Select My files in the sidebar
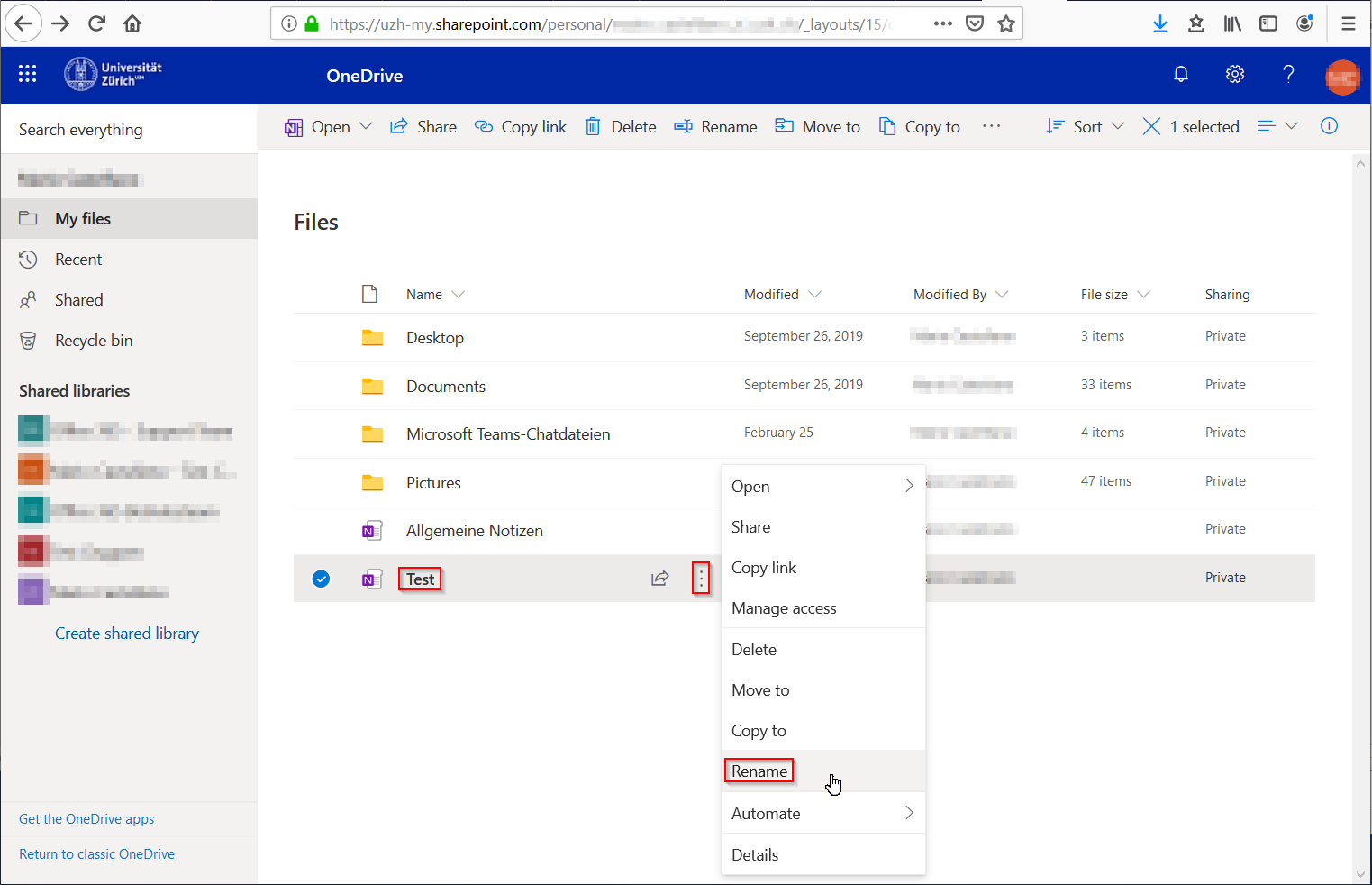The height and width of the screenshot is (885, 1372). coord(129,219)
